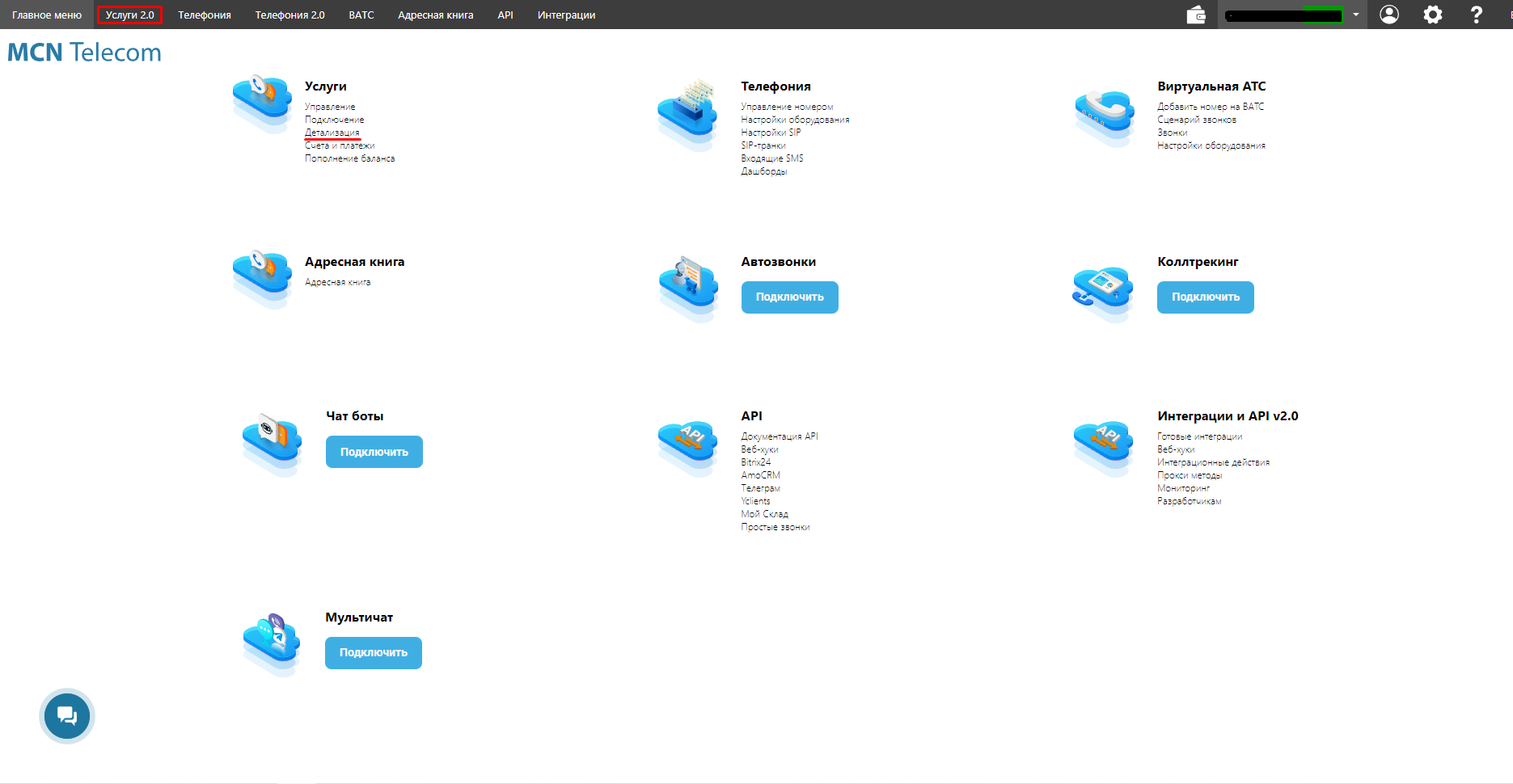Open the settings gear icon
1513x784 pixels.
(1433, 15)
